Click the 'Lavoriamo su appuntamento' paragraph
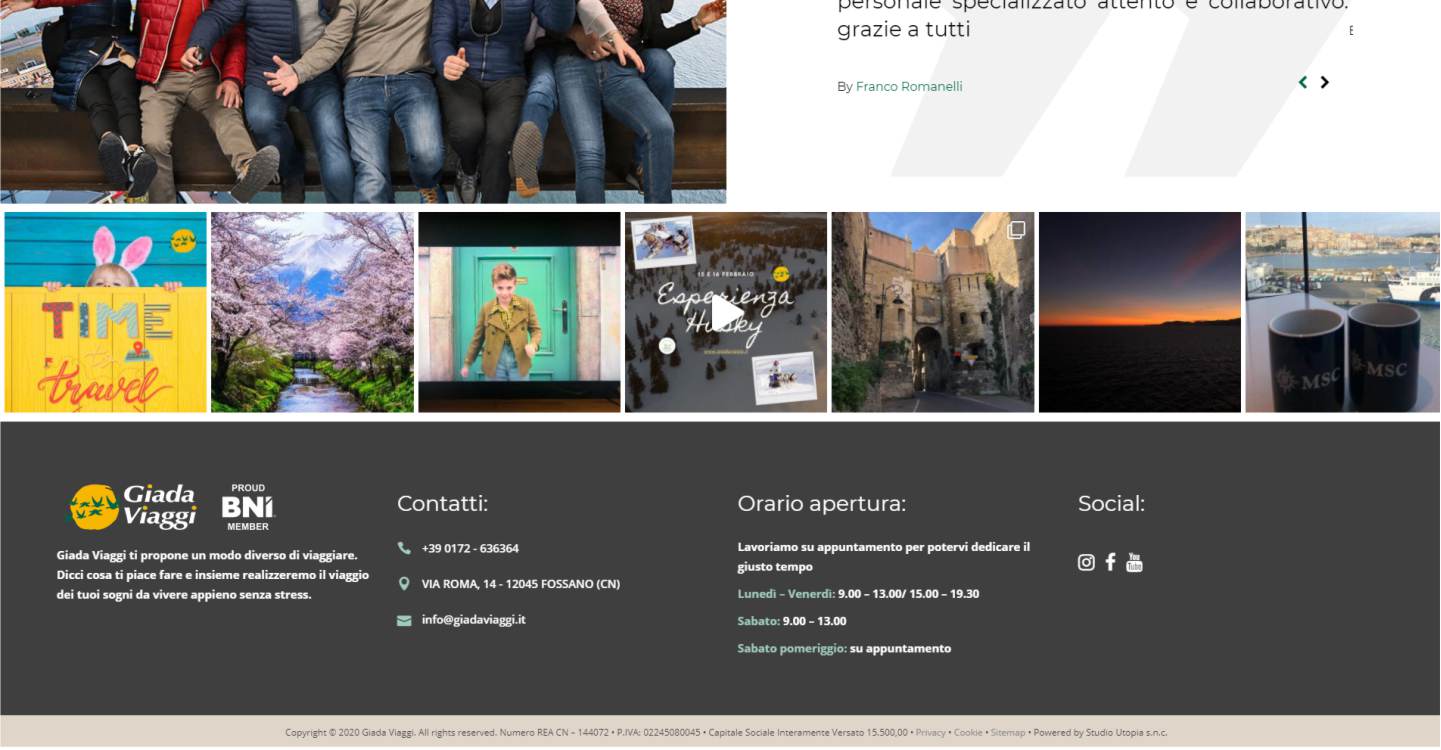 [x=884, y=557]
